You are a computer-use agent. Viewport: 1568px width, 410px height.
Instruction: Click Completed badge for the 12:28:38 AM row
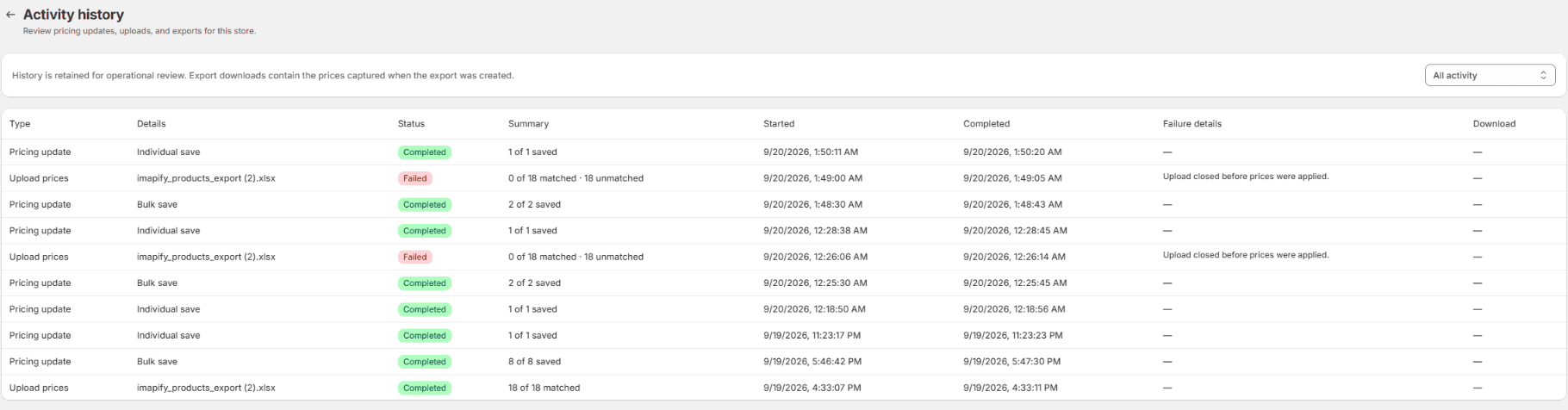coord(425,231)
